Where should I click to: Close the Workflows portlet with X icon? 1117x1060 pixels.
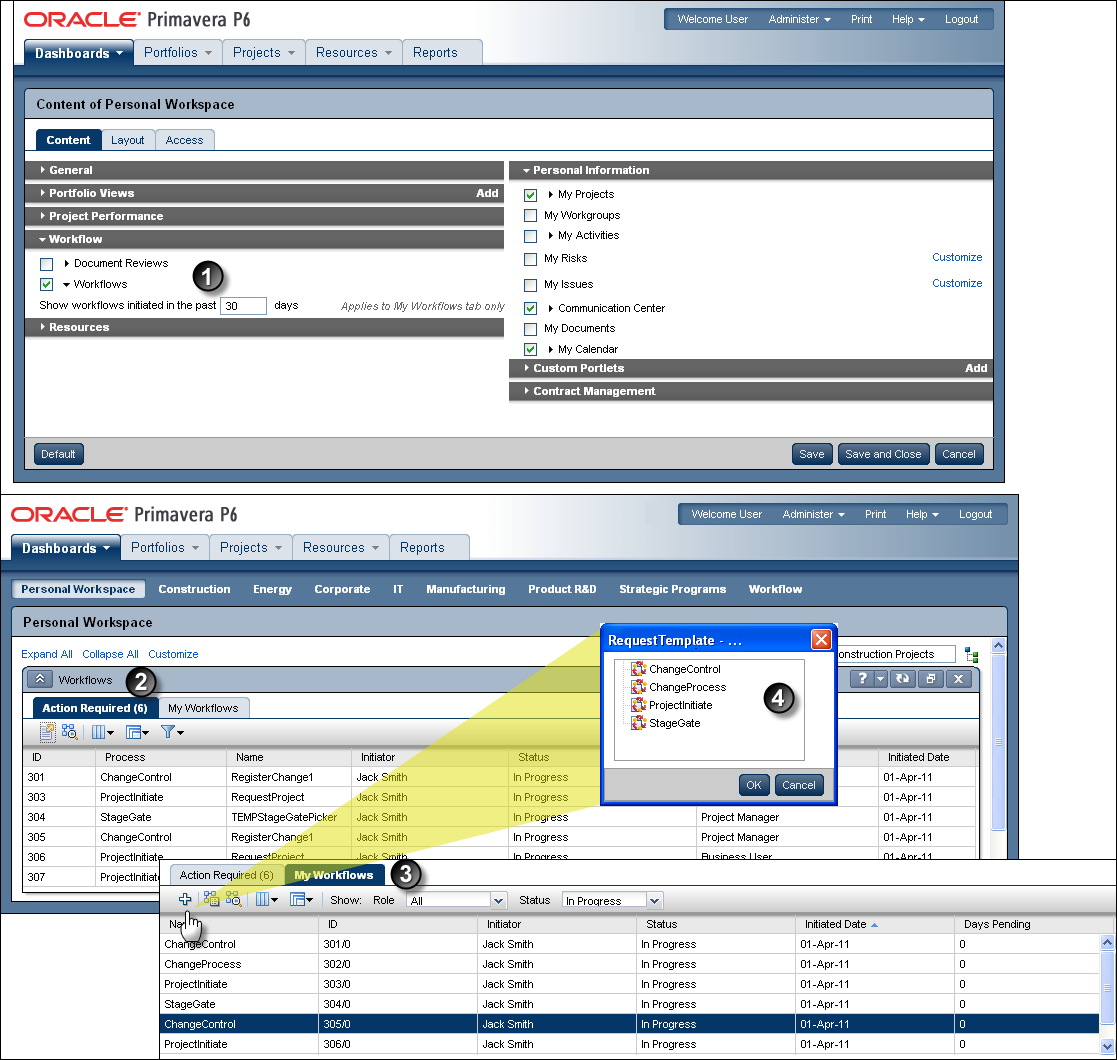[x=959, y=679]
